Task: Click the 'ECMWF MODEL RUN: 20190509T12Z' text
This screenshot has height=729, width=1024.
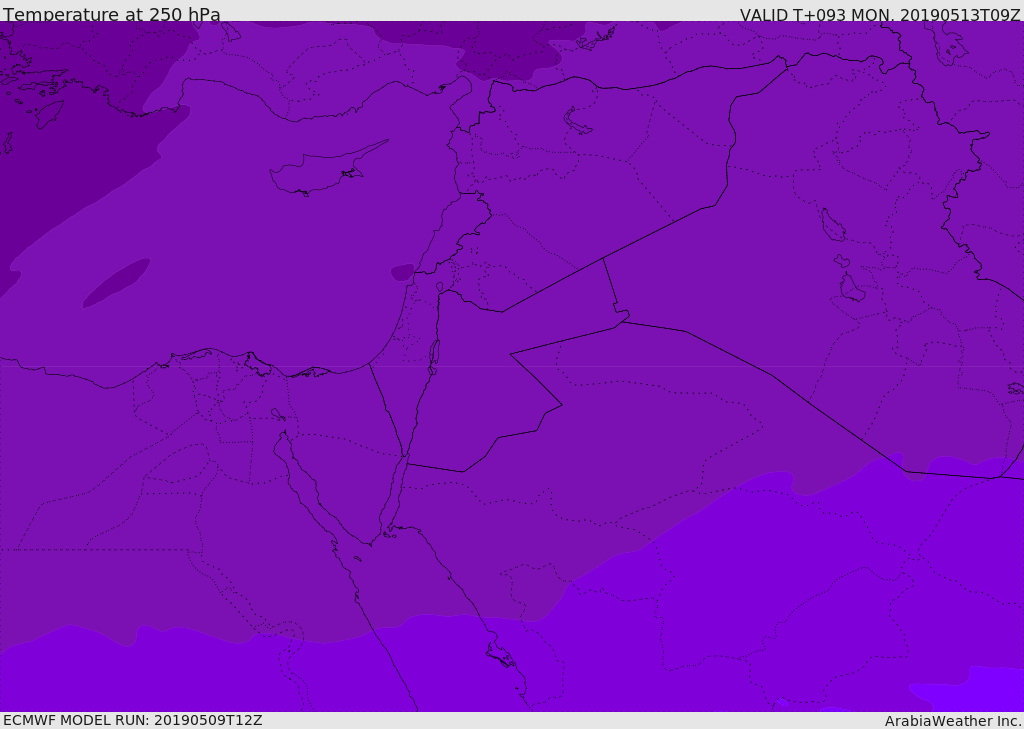Action: [x=133, y=720]
